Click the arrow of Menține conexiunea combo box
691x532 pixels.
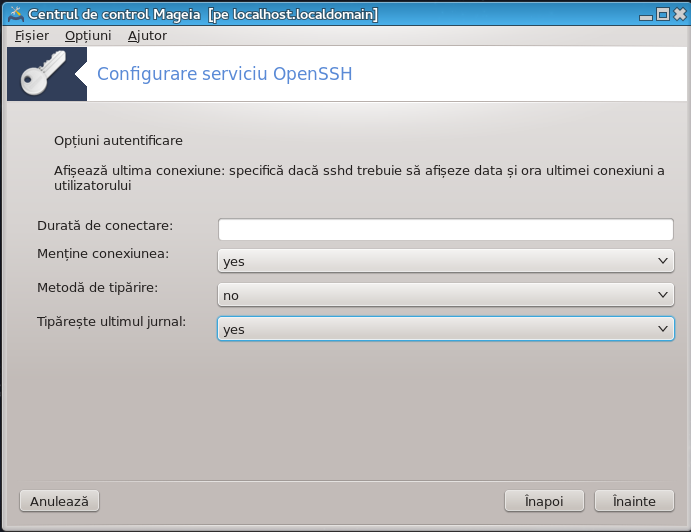point(662,261)
